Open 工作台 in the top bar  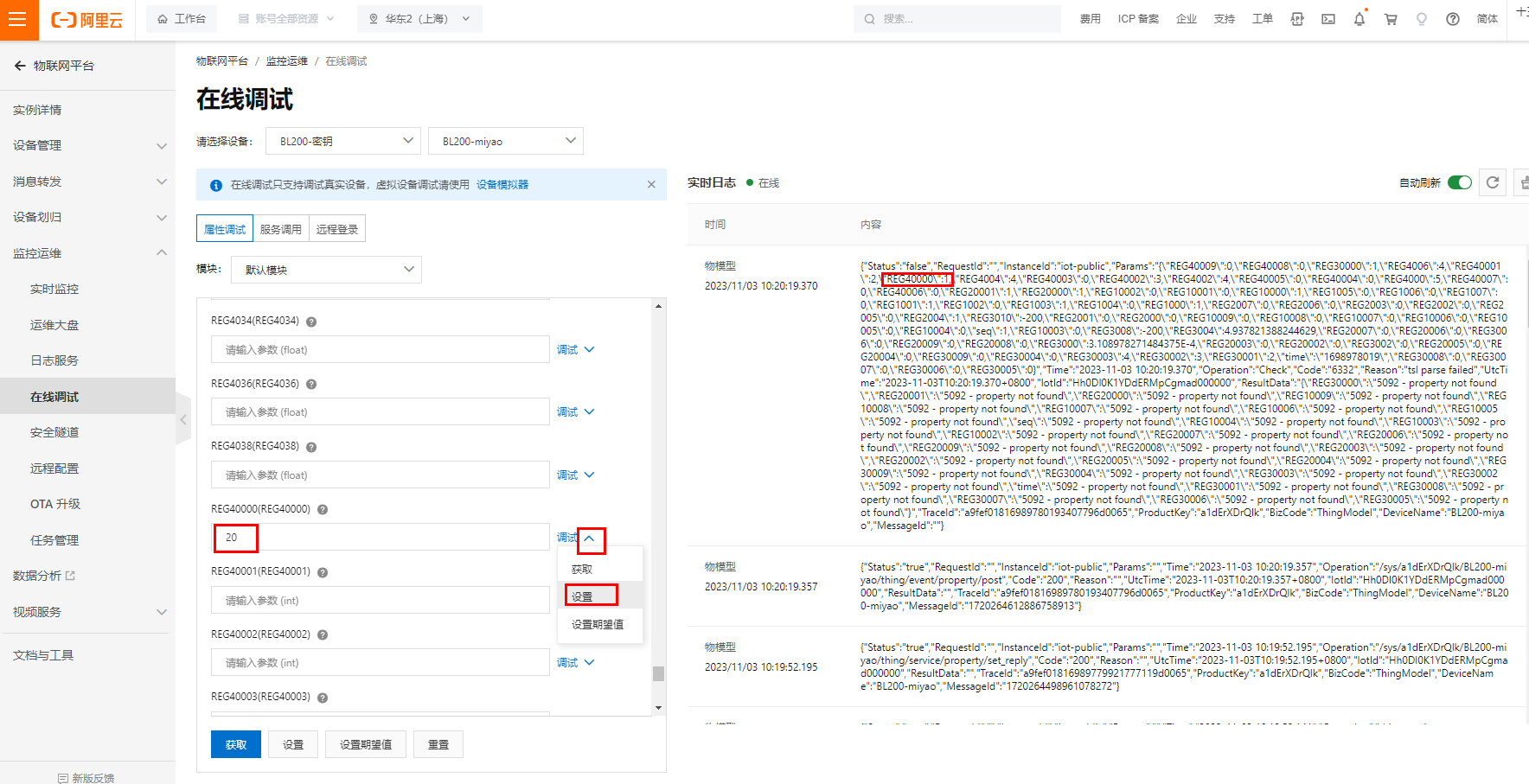(182, 19)
